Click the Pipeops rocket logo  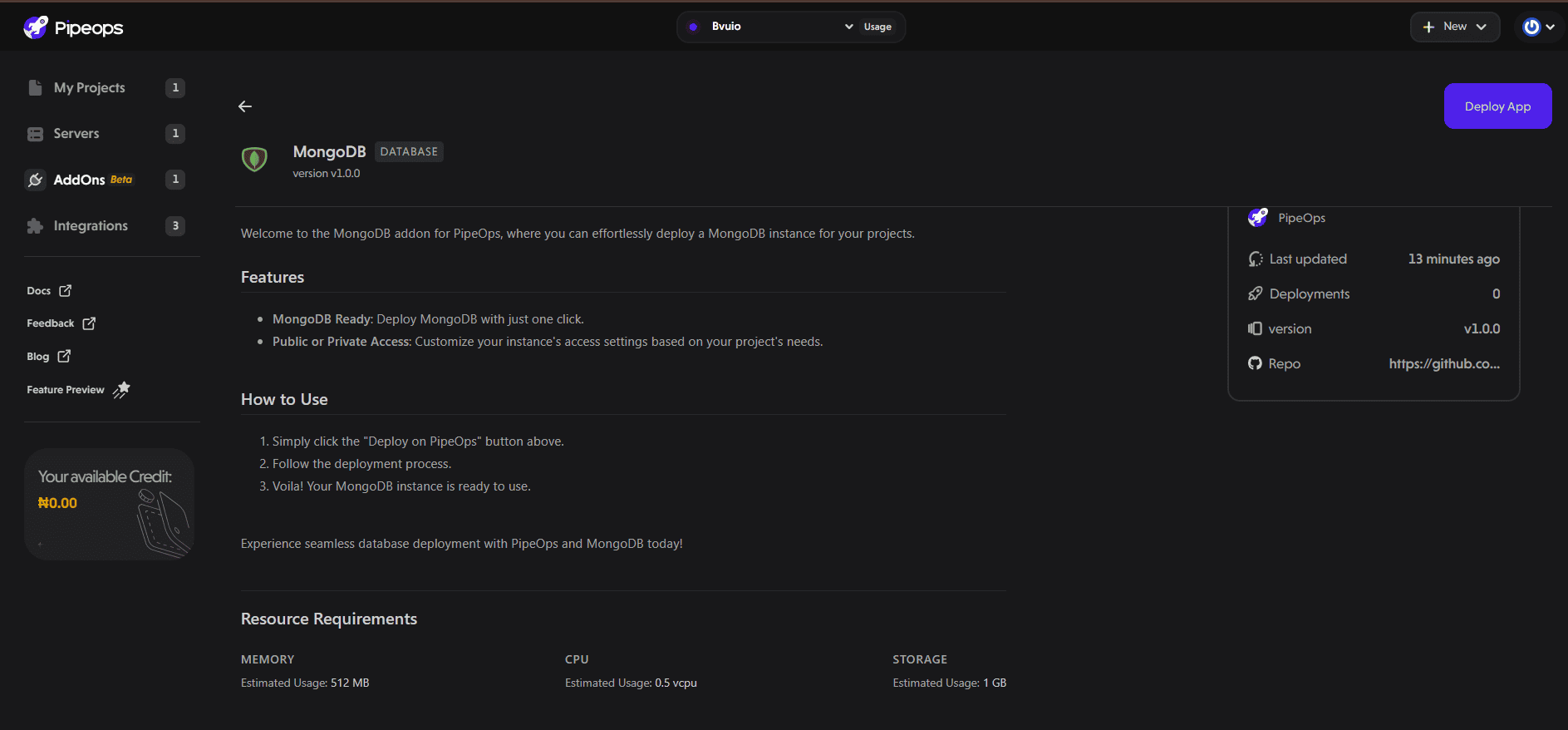tap(36, 27)
